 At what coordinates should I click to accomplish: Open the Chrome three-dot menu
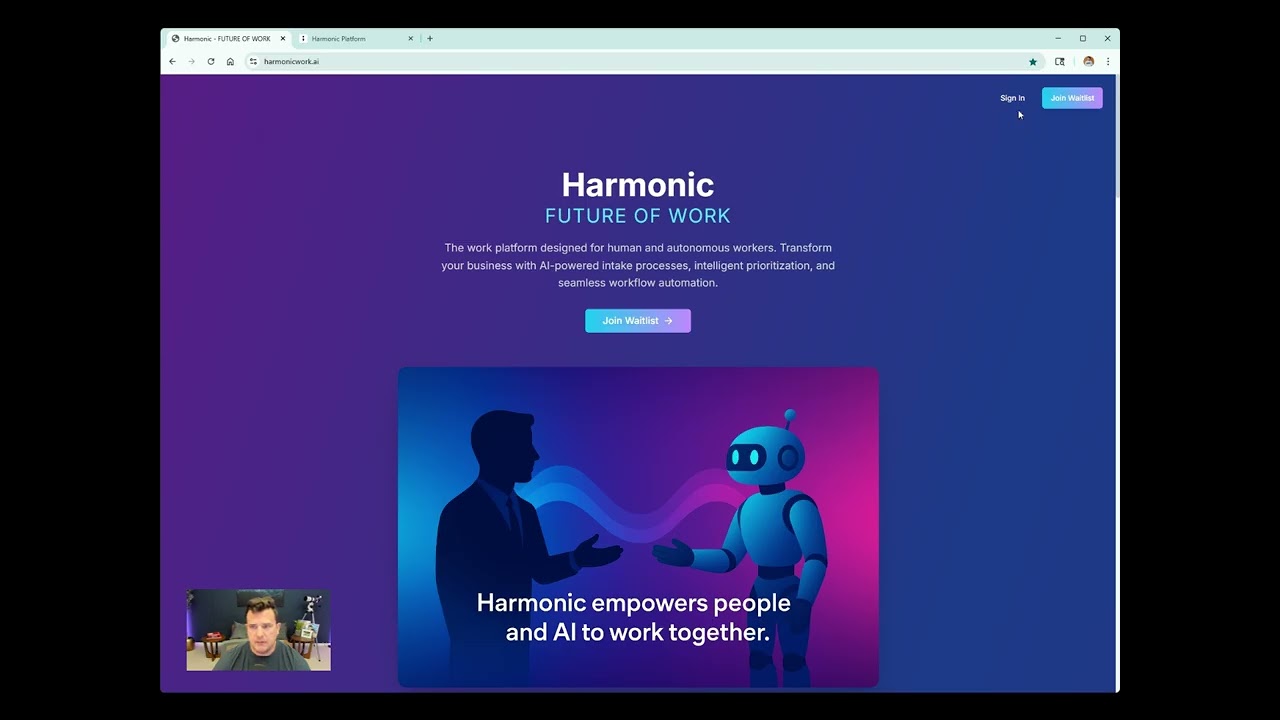tap(1108, 61)
